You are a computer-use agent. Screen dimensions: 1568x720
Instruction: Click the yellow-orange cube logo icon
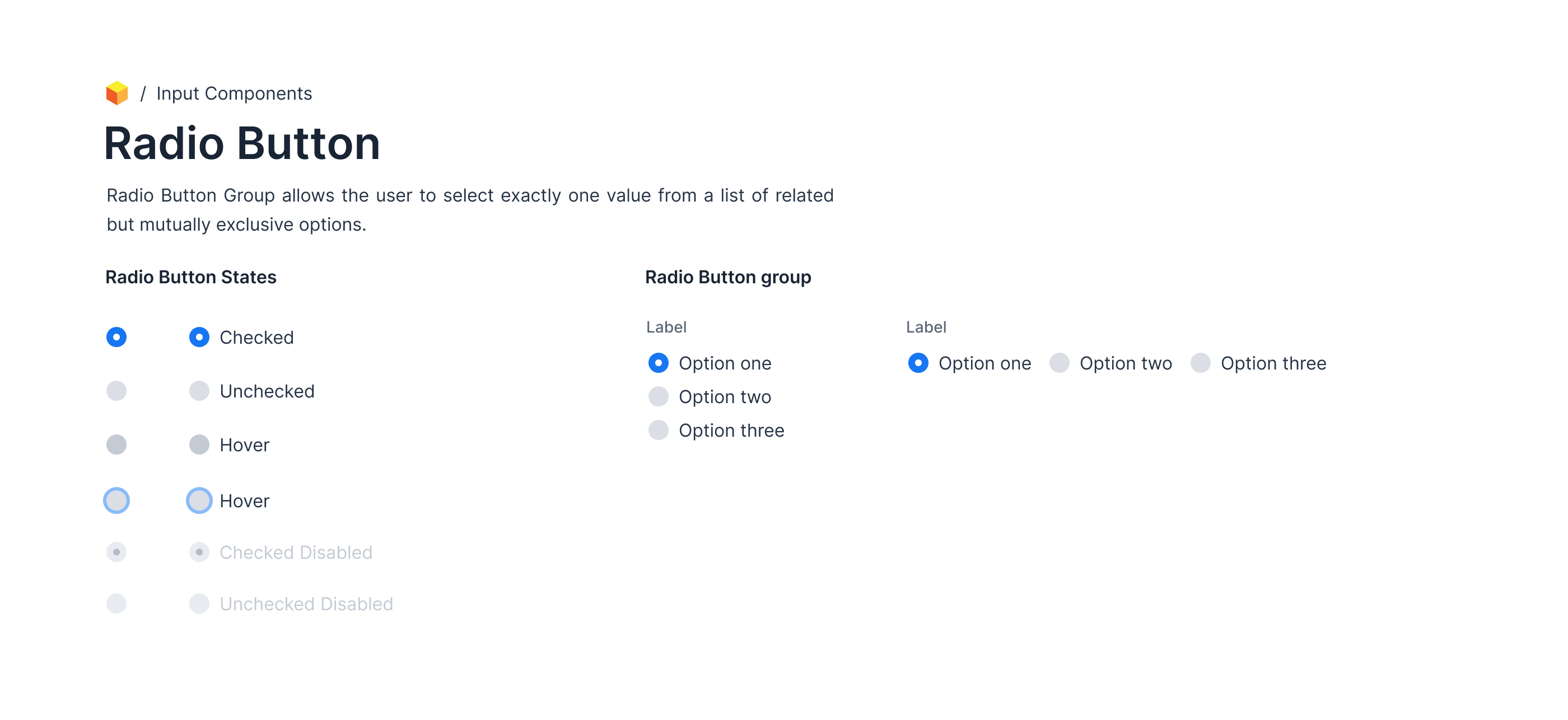click(x=117, y=93)
